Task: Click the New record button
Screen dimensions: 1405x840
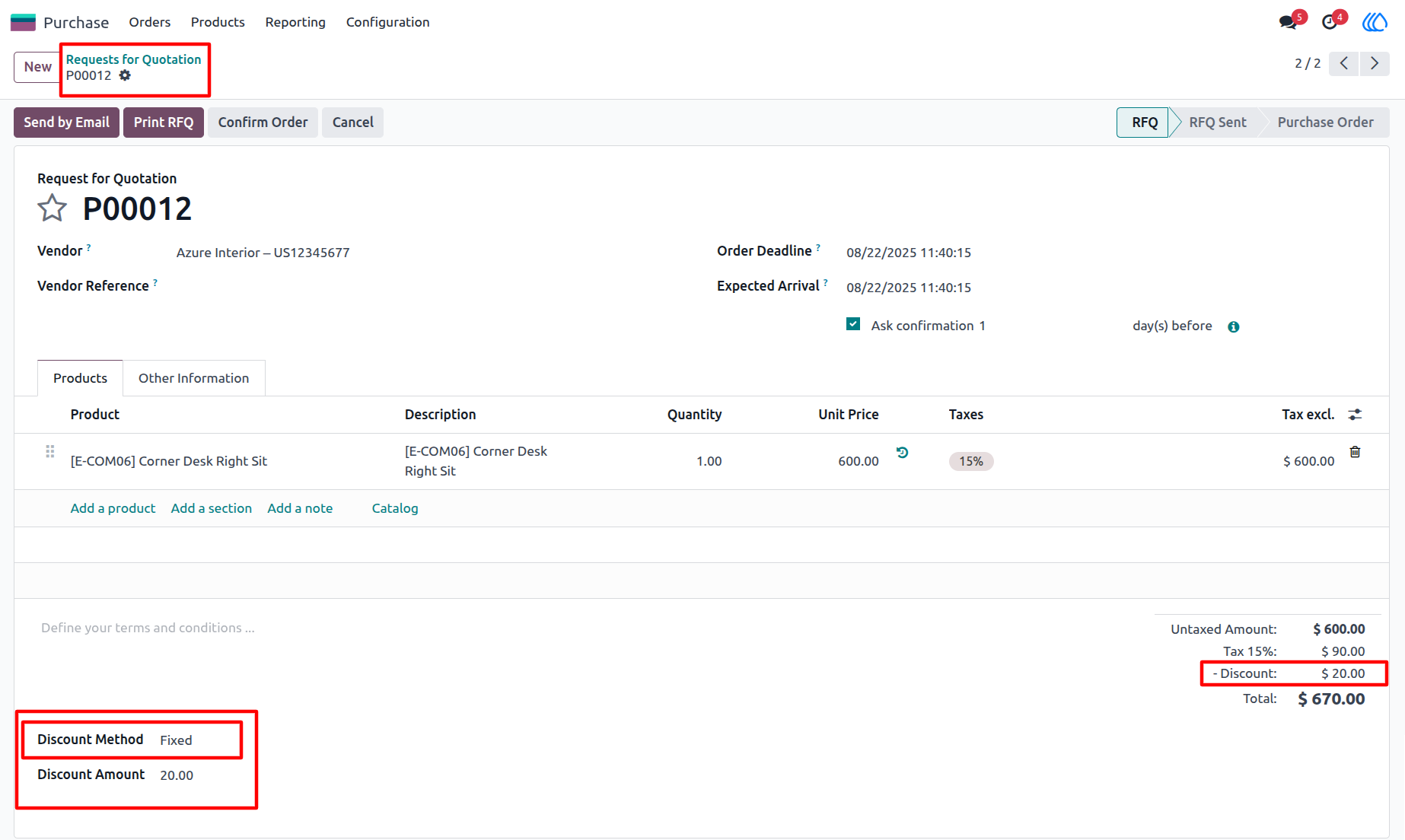Action: pyautogui.click(x=37, y=67)
